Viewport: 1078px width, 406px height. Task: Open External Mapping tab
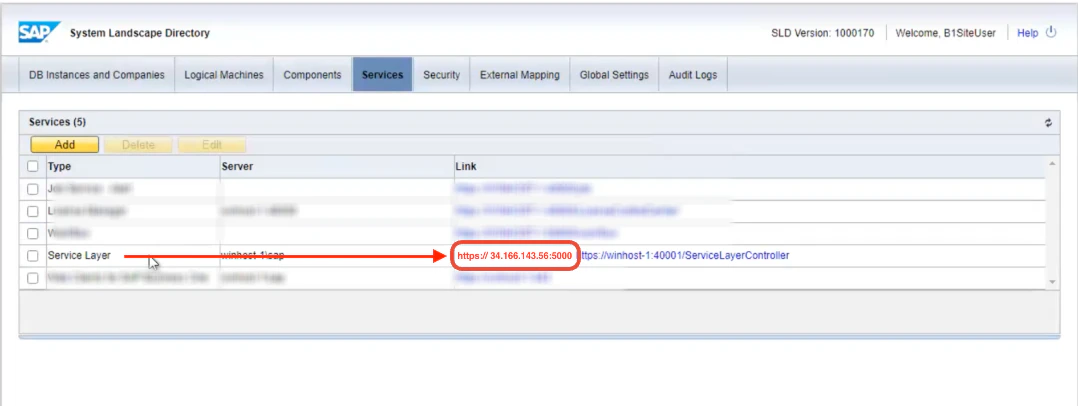pyautogui.click(x=520, y=75)
